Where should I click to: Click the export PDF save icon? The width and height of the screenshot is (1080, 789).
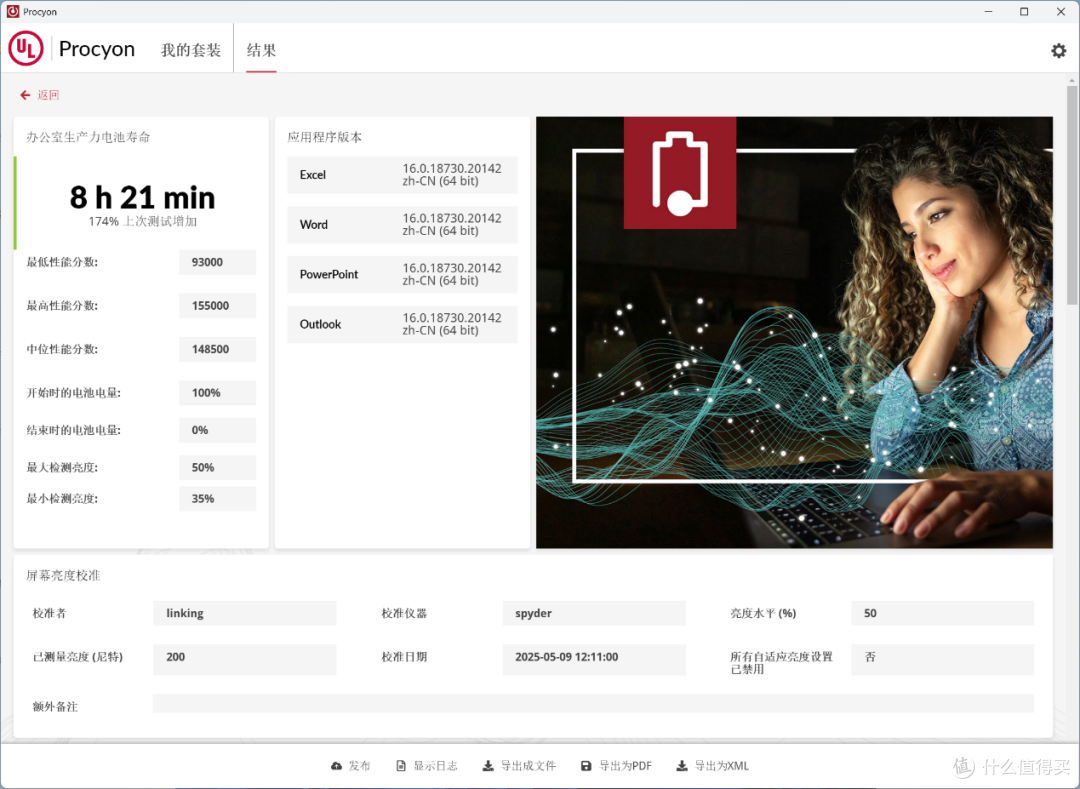point(586,766)
